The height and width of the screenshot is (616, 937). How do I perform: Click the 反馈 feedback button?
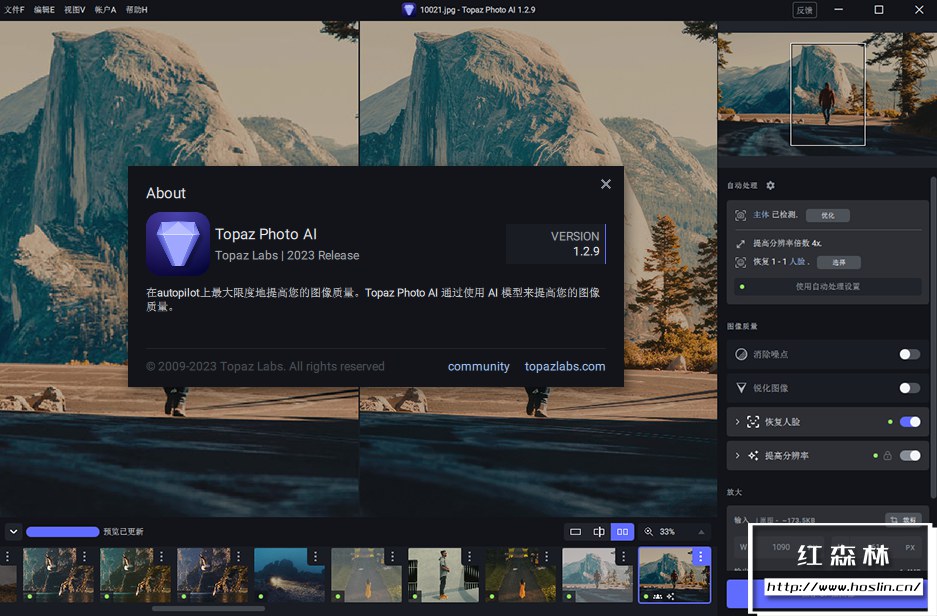click(x=804, y=10)
